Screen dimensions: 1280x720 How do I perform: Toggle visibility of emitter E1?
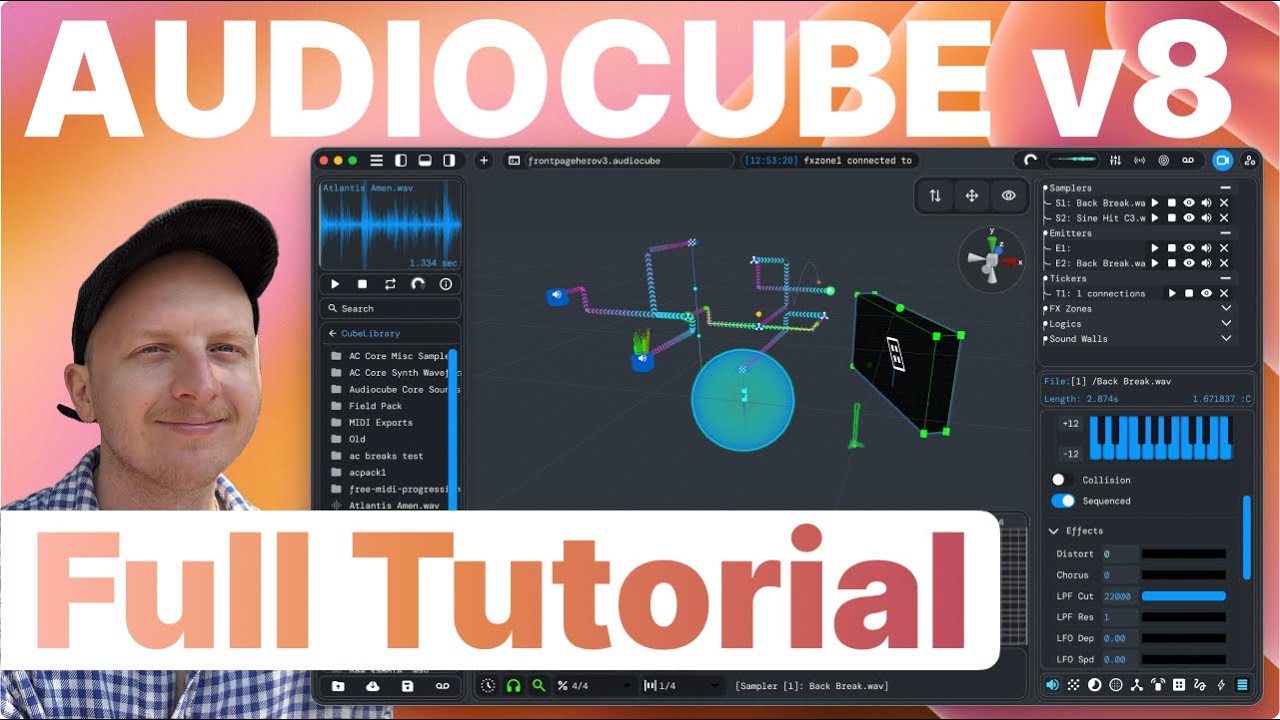(1189, 248)
